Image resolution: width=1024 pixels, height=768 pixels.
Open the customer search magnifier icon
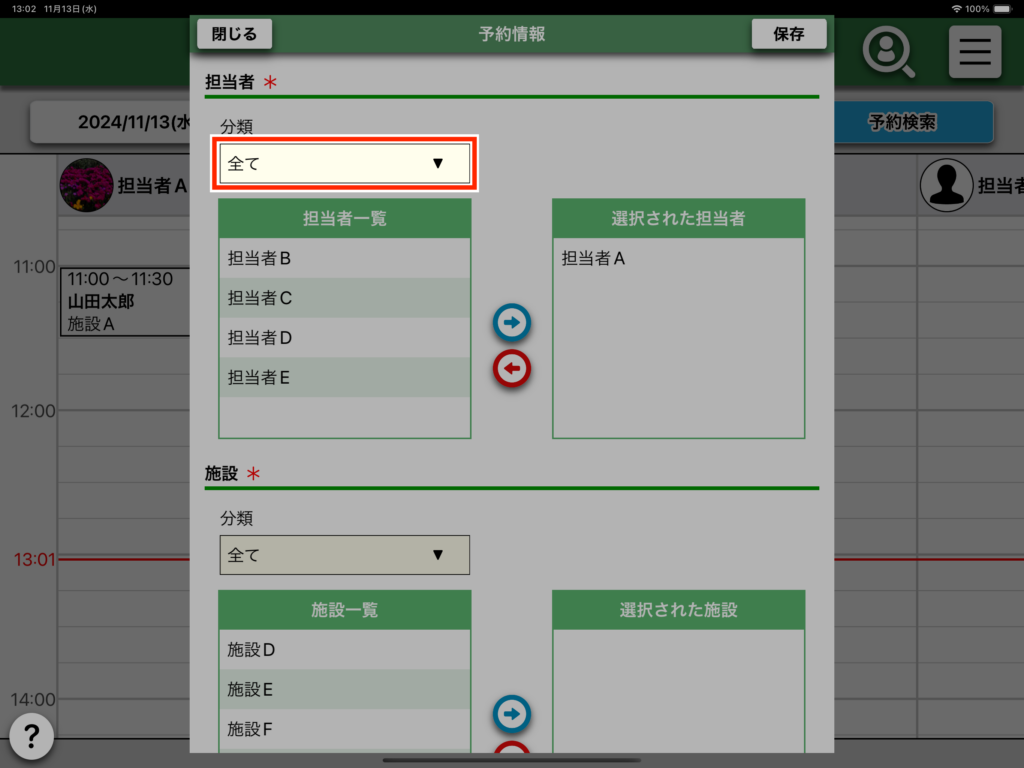click(x=888, y=51)
